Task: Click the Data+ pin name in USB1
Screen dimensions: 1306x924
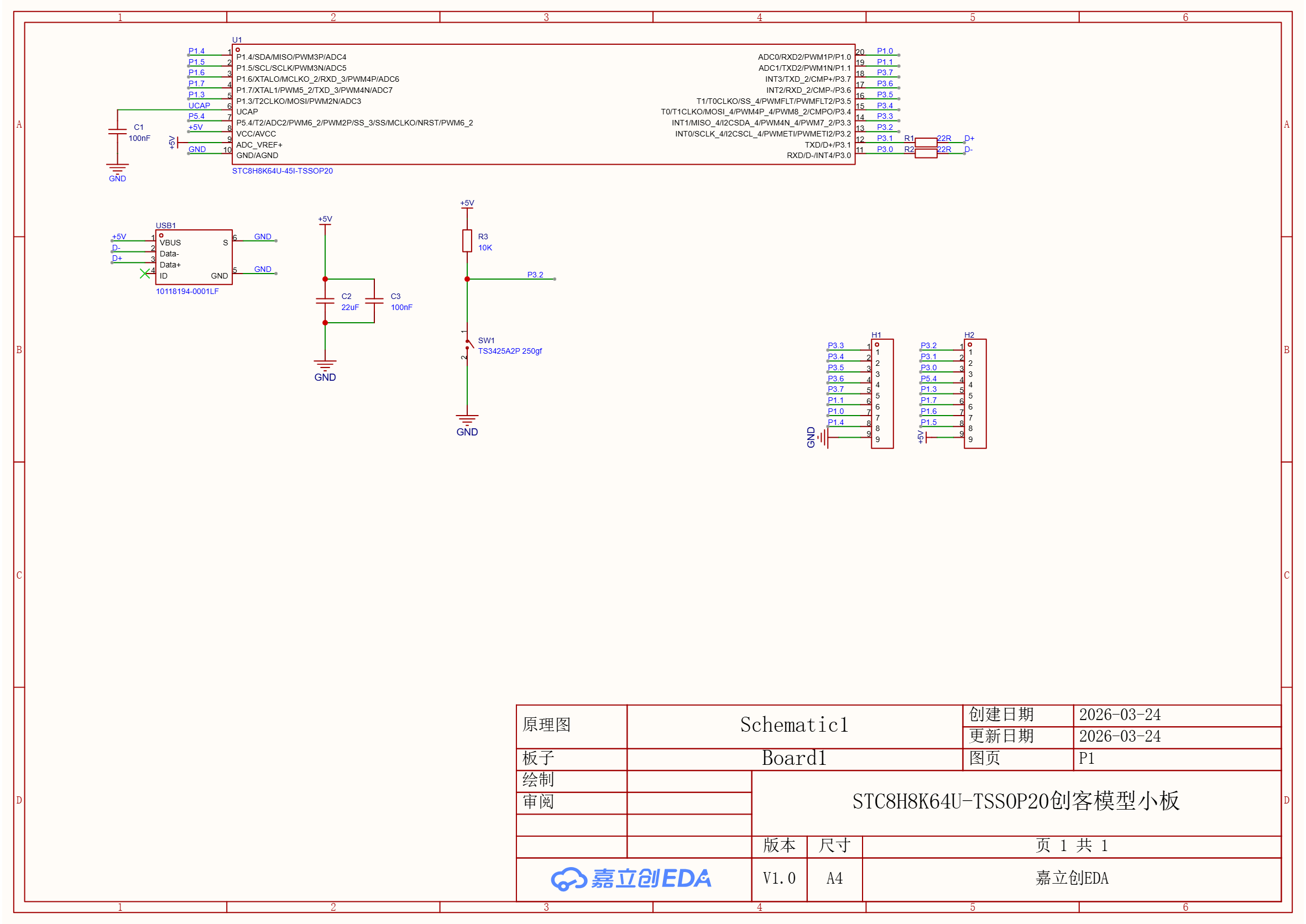Action: click(x=170, y=265)
